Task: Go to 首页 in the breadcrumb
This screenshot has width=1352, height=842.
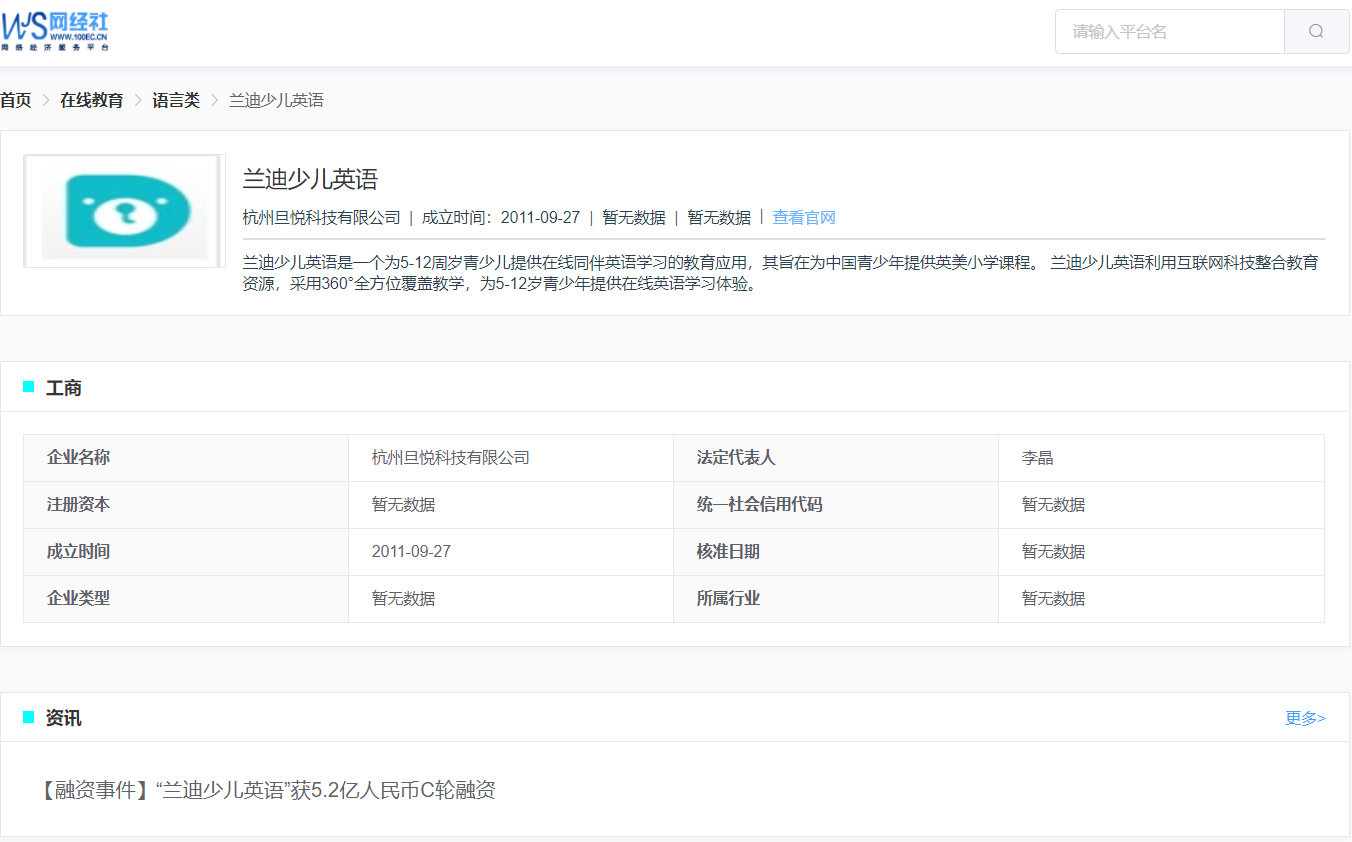Action: coord(16,100)
